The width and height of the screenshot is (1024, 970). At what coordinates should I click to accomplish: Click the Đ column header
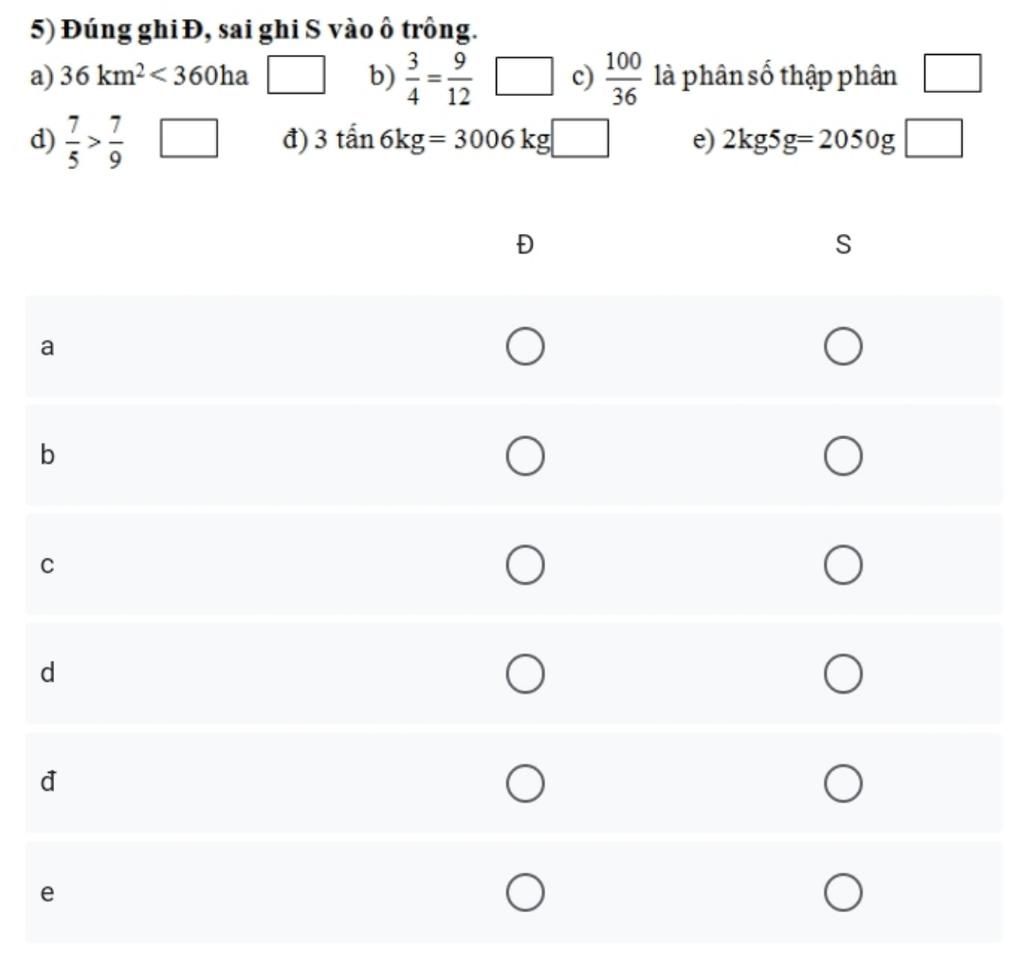pyautogui.click(x=525, y=245)
